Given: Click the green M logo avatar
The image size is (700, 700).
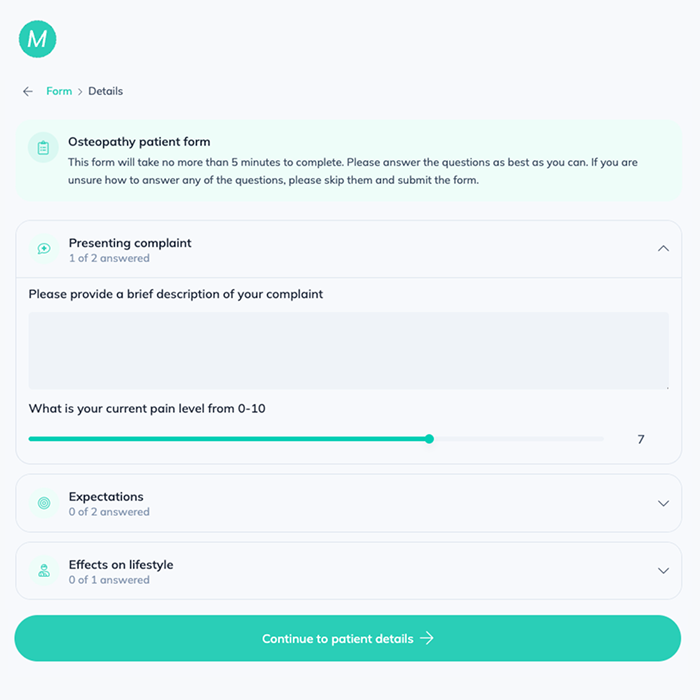Looking at the screenshot, I should point(37,39).
